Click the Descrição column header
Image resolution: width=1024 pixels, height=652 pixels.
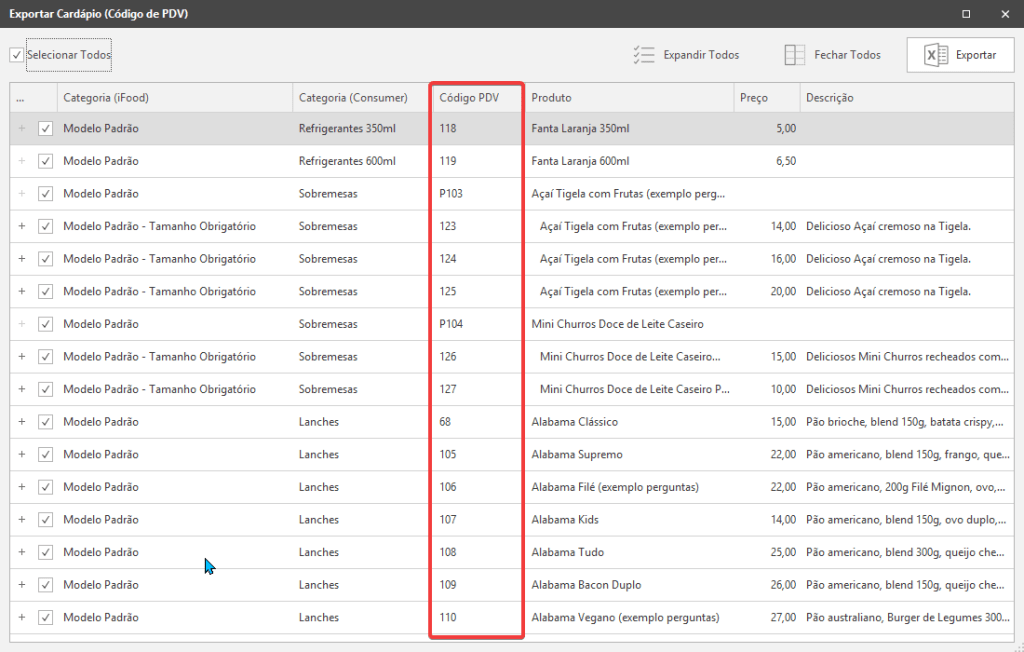click(x=907, y=97)
